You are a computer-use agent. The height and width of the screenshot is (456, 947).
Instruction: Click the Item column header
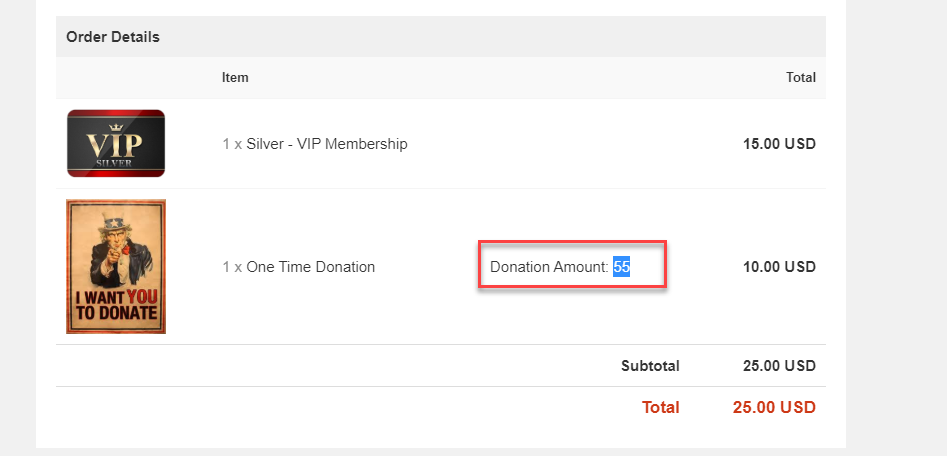(235, 78)
